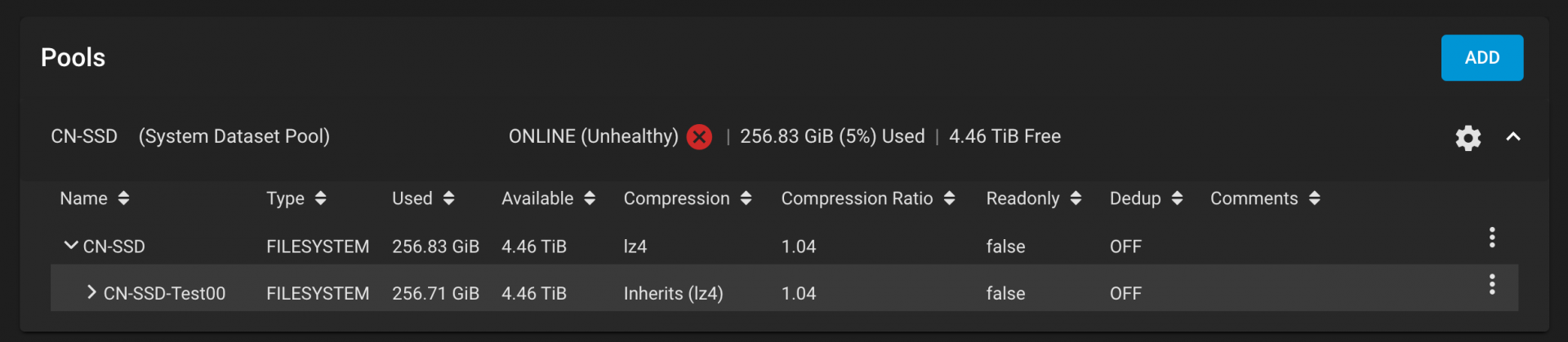Click the ONLINE (Unhealthy) status text

[593, 137]
